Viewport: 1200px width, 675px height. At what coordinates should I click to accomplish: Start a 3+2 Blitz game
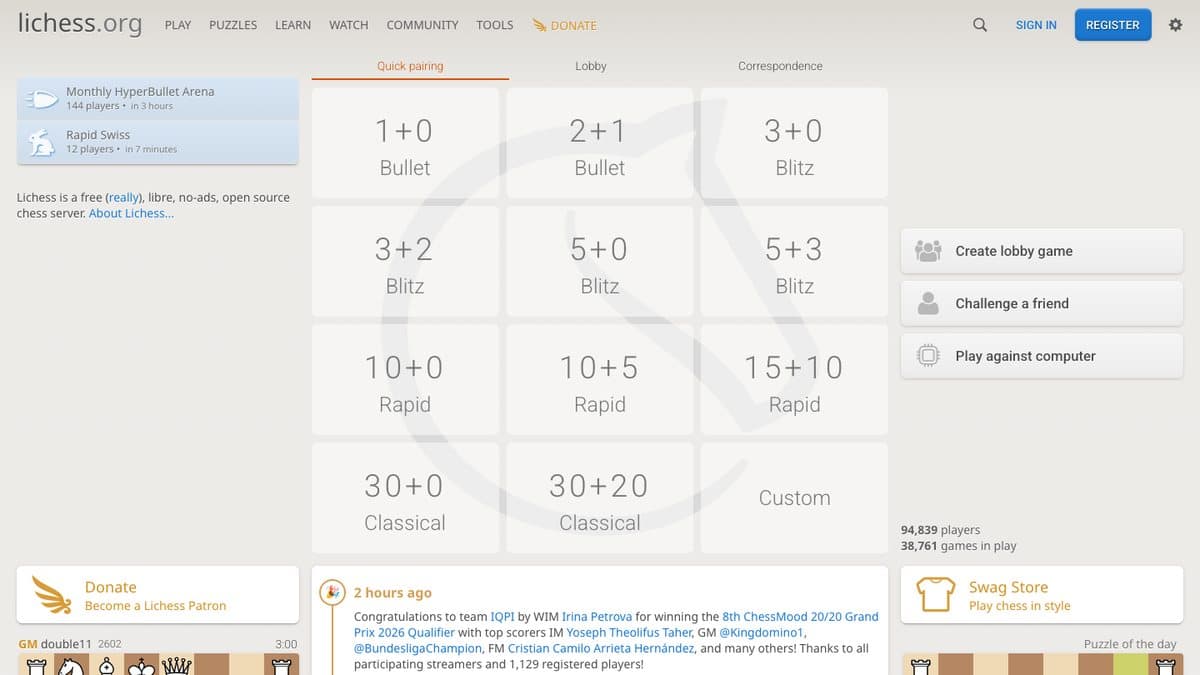(405, 262)
